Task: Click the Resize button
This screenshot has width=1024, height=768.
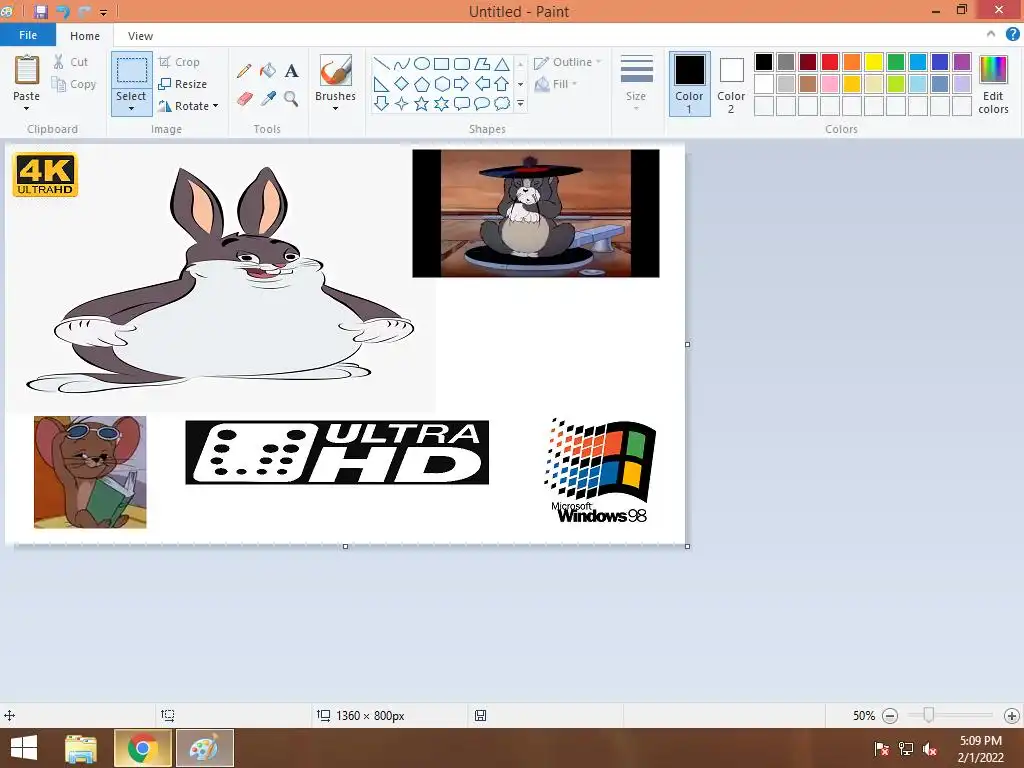Action: (x=183, y=84)
